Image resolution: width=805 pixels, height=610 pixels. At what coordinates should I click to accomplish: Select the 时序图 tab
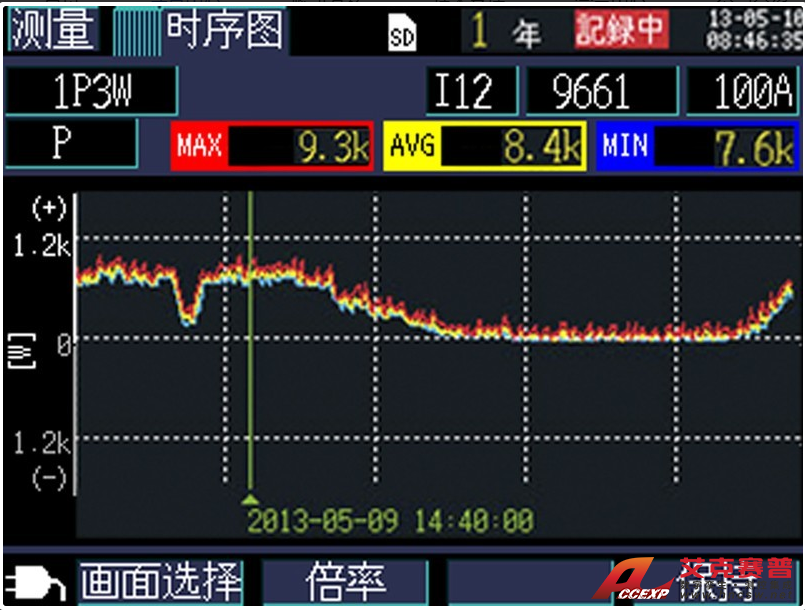coord(224,30)
